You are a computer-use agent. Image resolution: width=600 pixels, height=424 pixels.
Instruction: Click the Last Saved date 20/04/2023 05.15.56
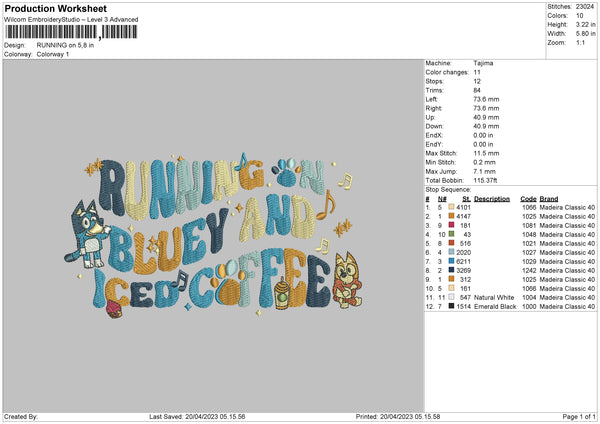click(215, 417)
